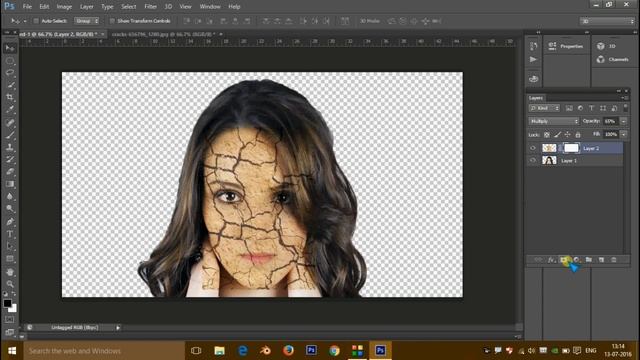Open the Layers panel flyout menu
The height and width of the screenshot is (360, 640).
[624, 98]
